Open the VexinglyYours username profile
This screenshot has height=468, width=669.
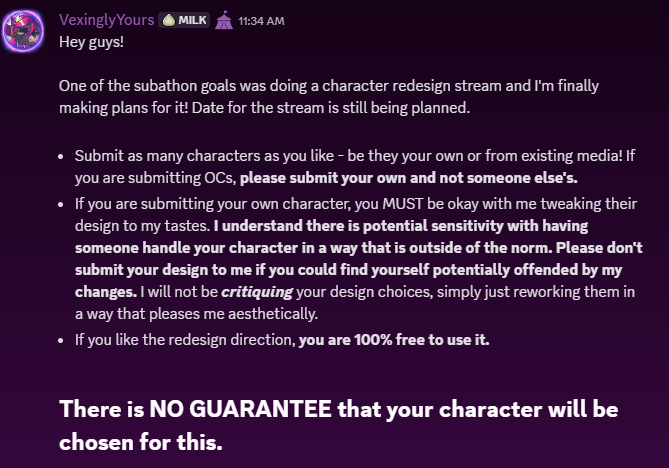click(x=107, y=20)
